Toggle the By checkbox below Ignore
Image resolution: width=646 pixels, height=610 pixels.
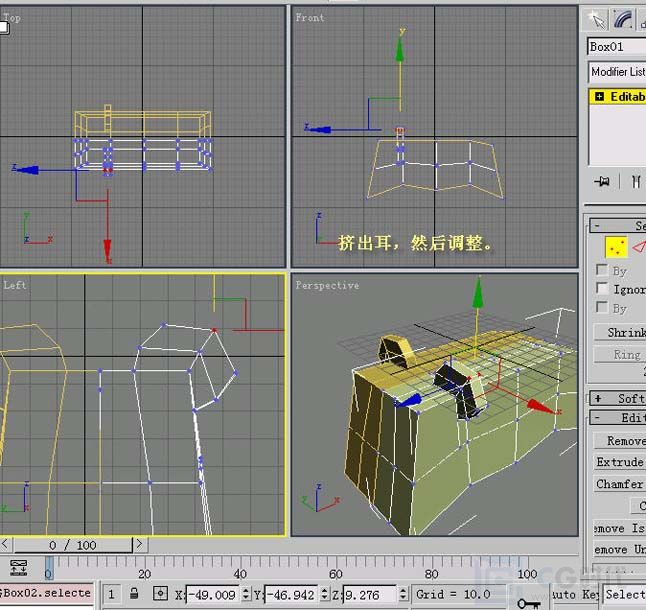click(602, 307)
